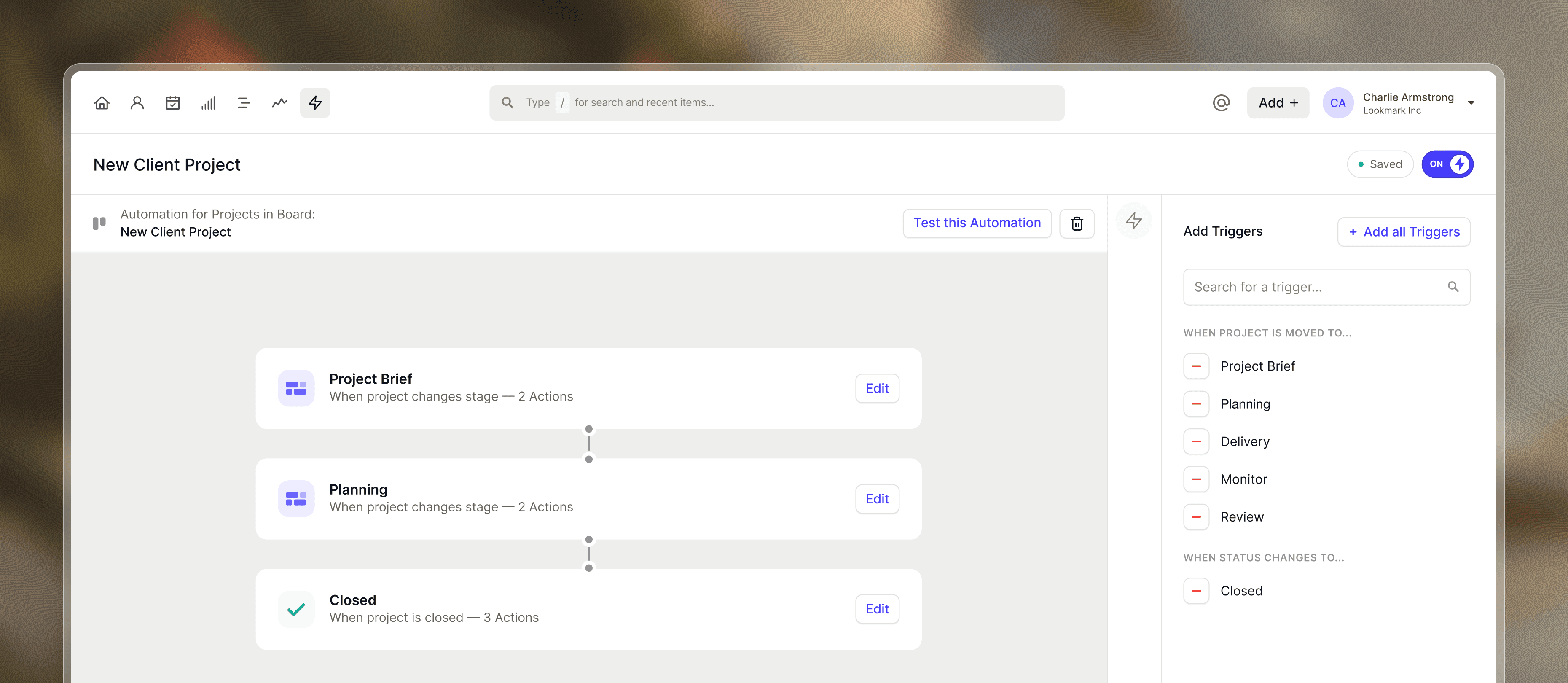Open the Calendar icon in the top toolbar
This screenshot has height=683, width=1568.
(x=173, y=102)
